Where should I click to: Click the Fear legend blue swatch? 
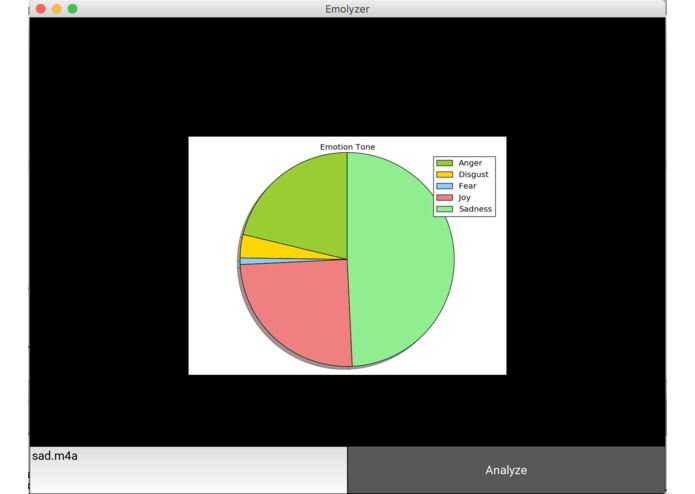pyautogui.click(x=445, y=186)
